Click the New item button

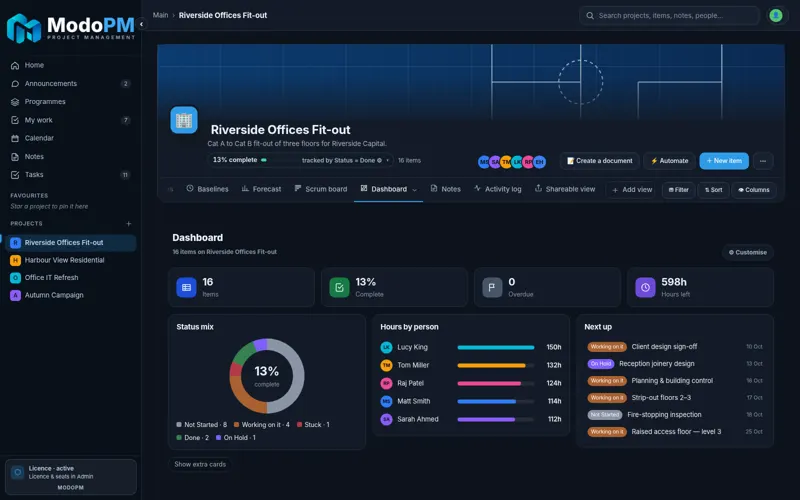724,161
